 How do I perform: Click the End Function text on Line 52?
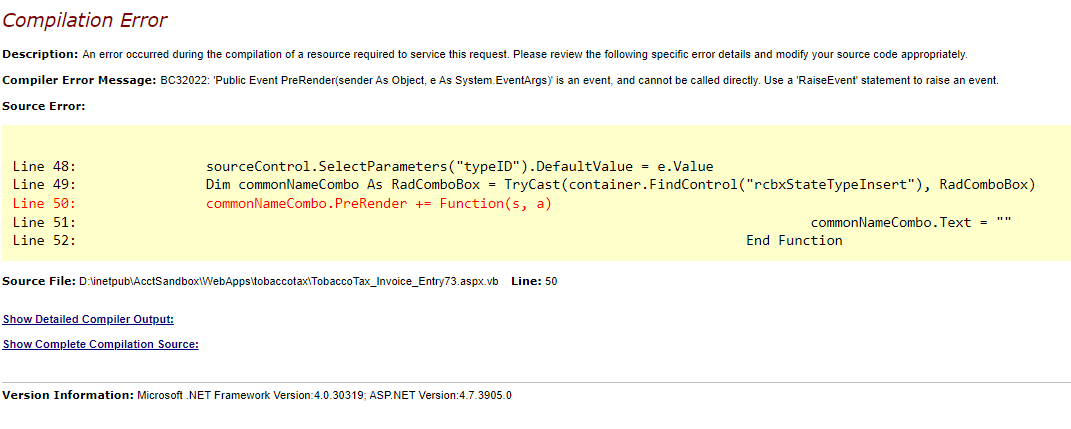[x=794, y=240]
